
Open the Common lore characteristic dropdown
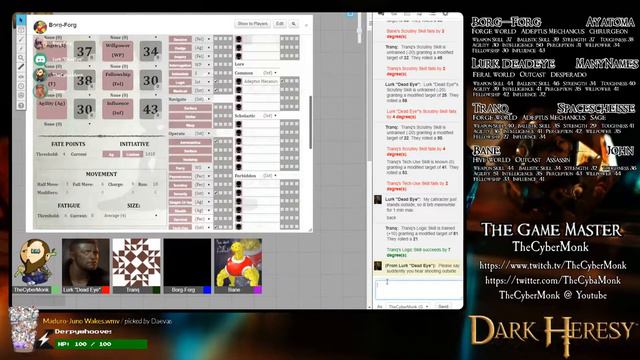269,73
